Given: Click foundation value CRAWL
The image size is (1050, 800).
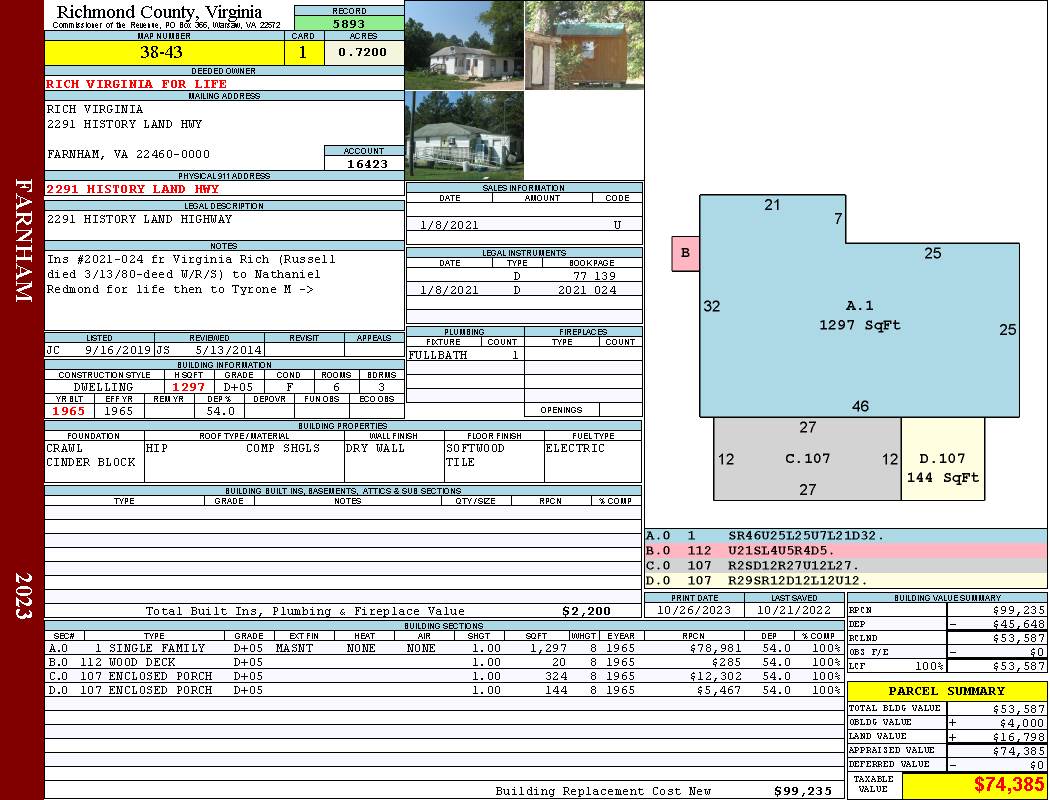Looking at the screenshot, I should coord(64,448).
